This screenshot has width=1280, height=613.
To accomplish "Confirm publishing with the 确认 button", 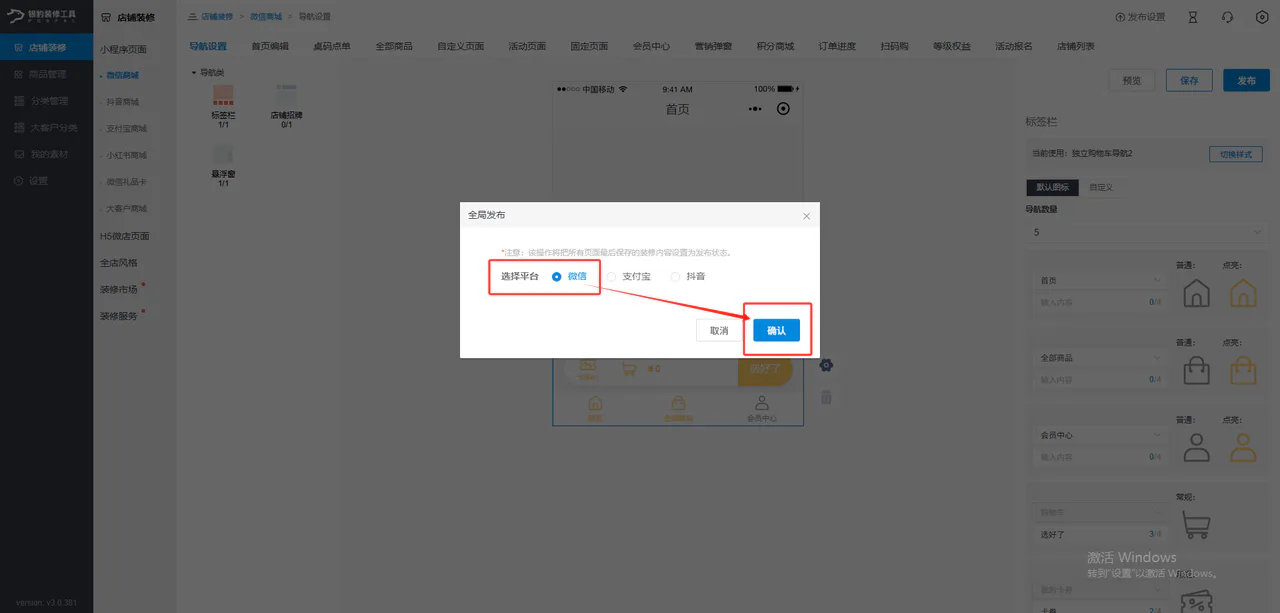I will point(776,330).
